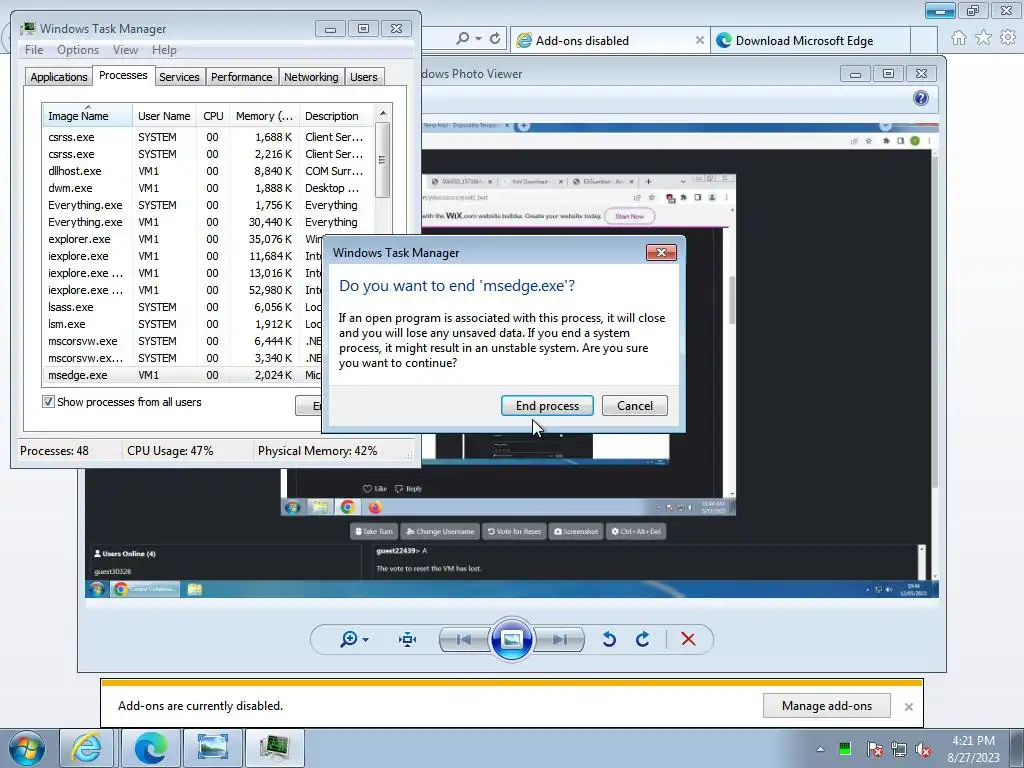Image resolution: width=1024 pixels, height=768 pixels.
Task: Open the Help menu in Task Manager
Action: point(164,50)
